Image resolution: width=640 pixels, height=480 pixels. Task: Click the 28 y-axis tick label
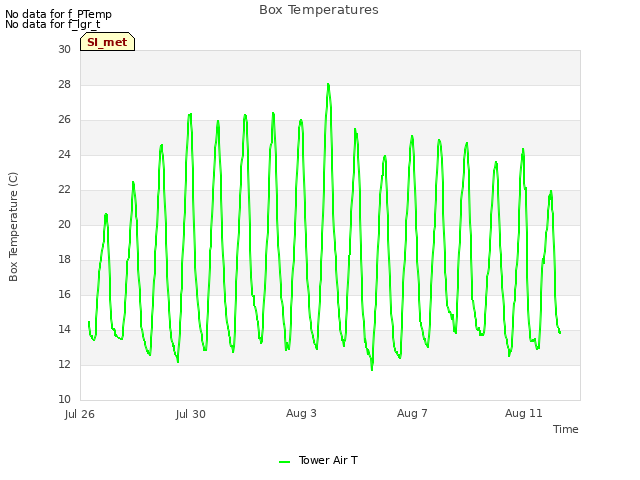pos(64,84)
